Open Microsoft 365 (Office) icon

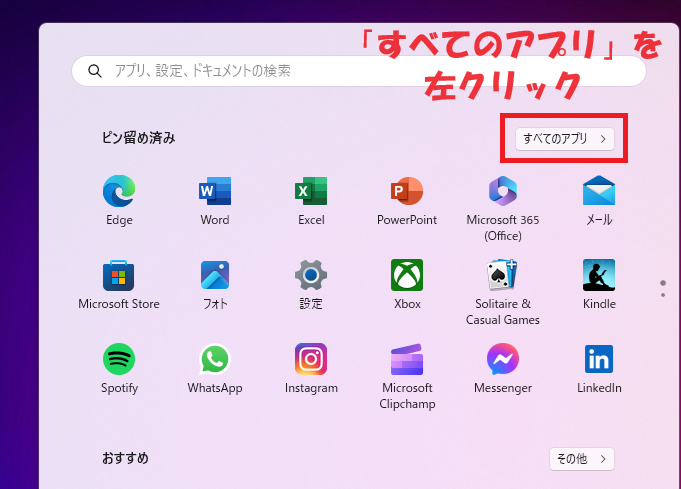503,191
